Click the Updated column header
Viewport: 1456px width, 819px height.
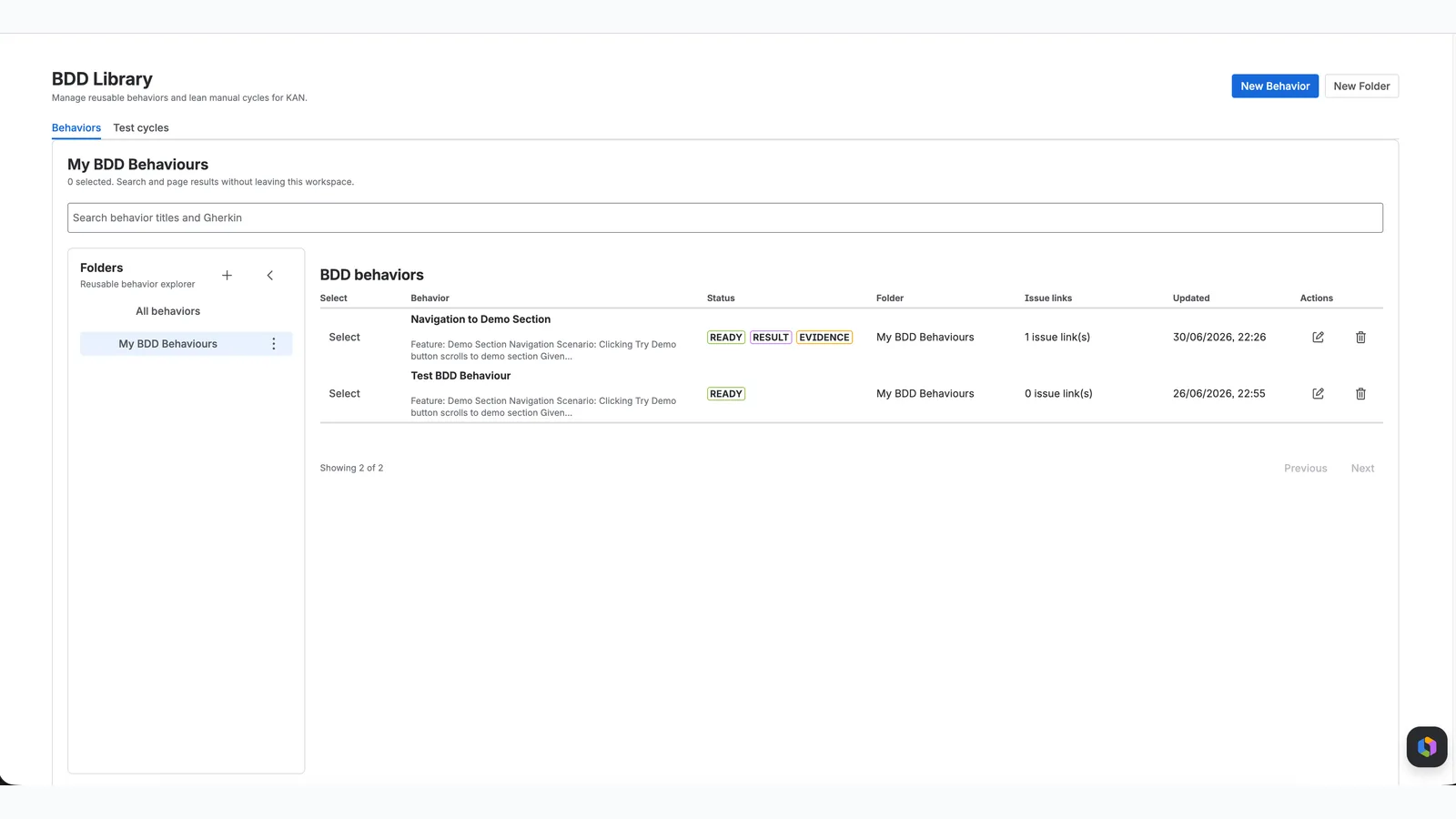tap(1191, 298)
